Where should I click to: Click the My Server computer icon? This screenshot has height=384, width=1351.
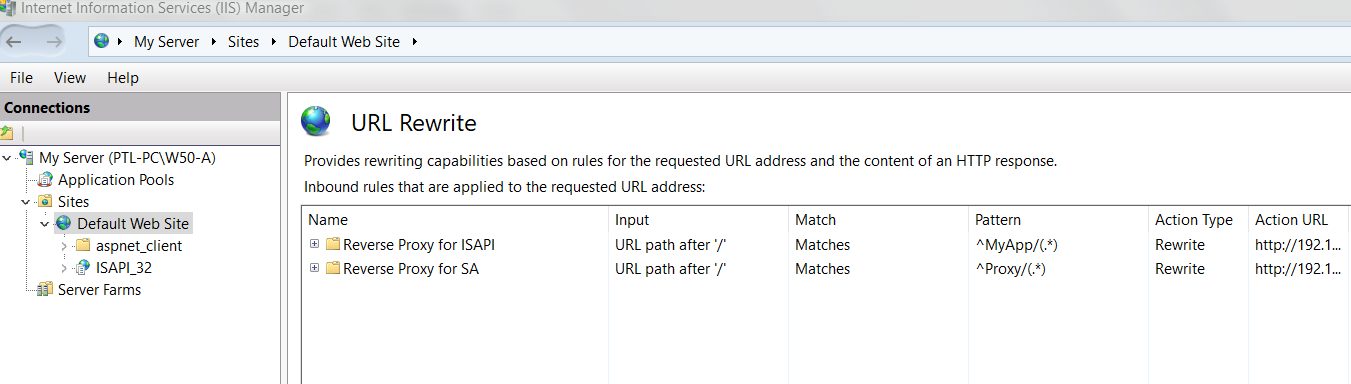27,157
